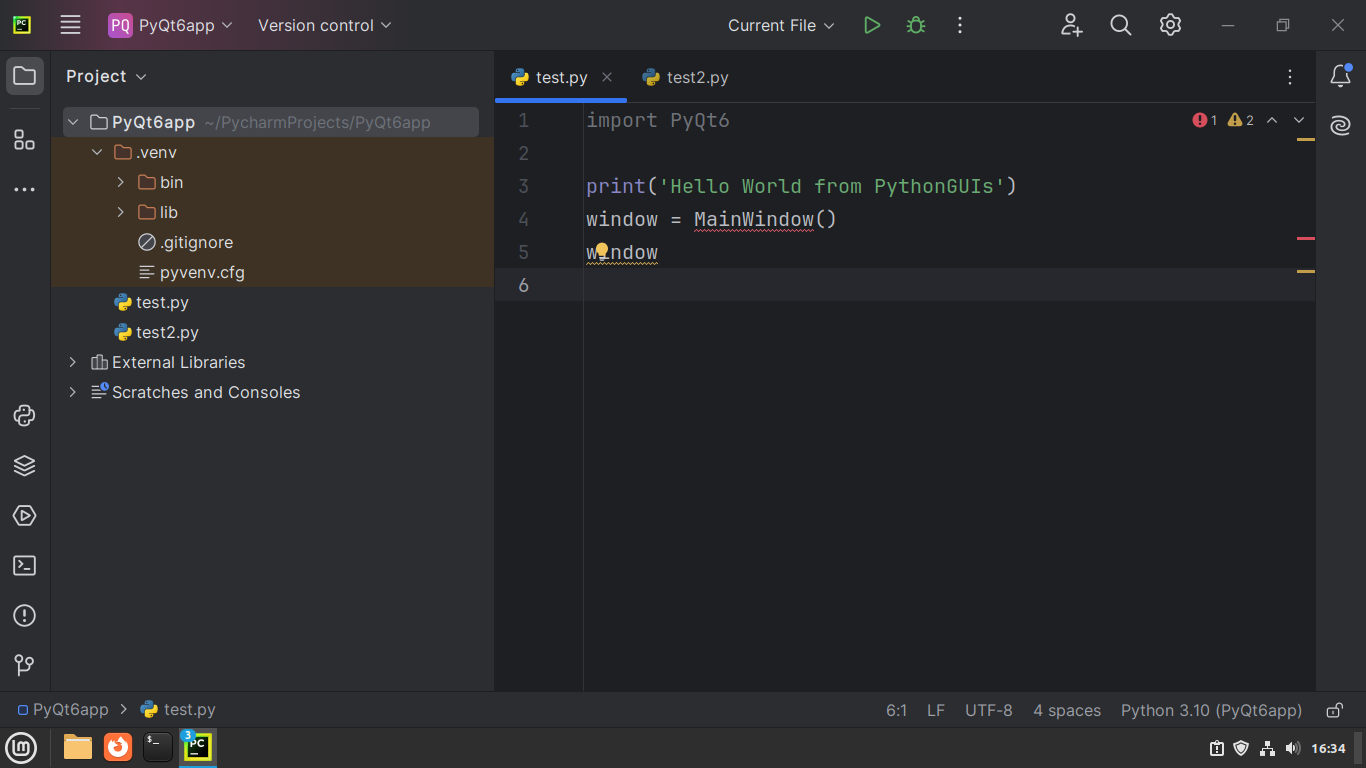Open Terminal from taskbar

click(158, 747)
